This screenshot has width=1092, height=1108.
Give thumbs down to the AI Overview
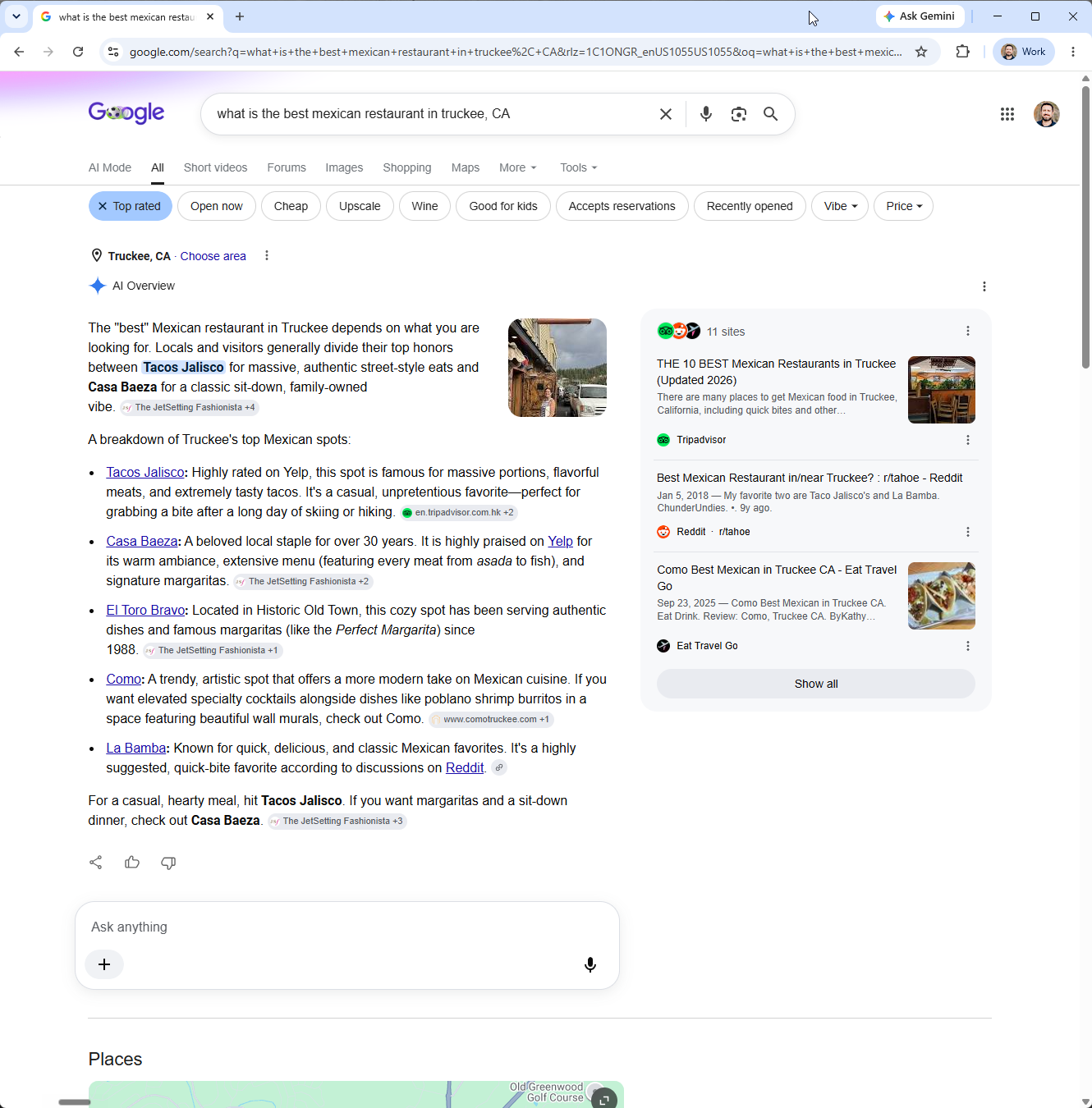(x=168, y=863)
